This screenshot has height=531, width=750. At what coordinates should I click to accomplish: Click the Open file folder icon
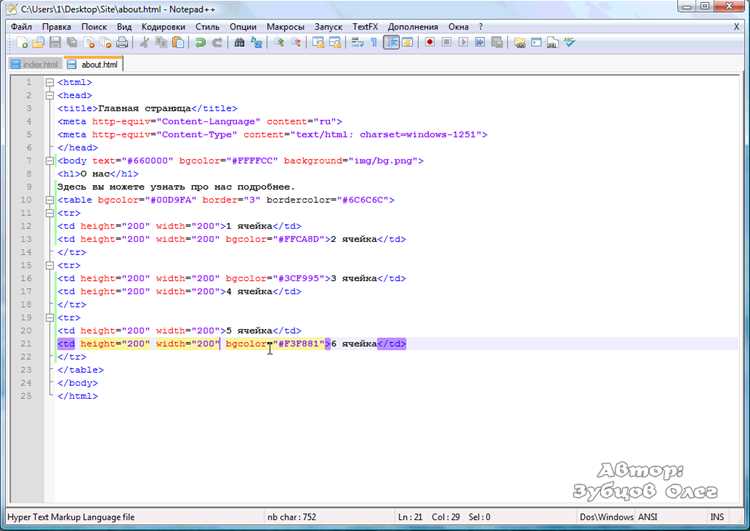coord(38,43)
